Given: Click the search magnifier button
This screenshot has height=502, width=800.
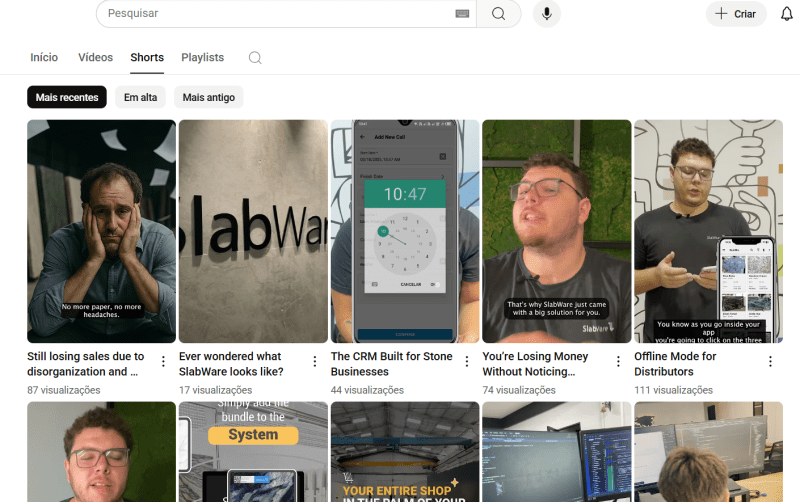Looking at the screenshot, I should pos(498,14).
